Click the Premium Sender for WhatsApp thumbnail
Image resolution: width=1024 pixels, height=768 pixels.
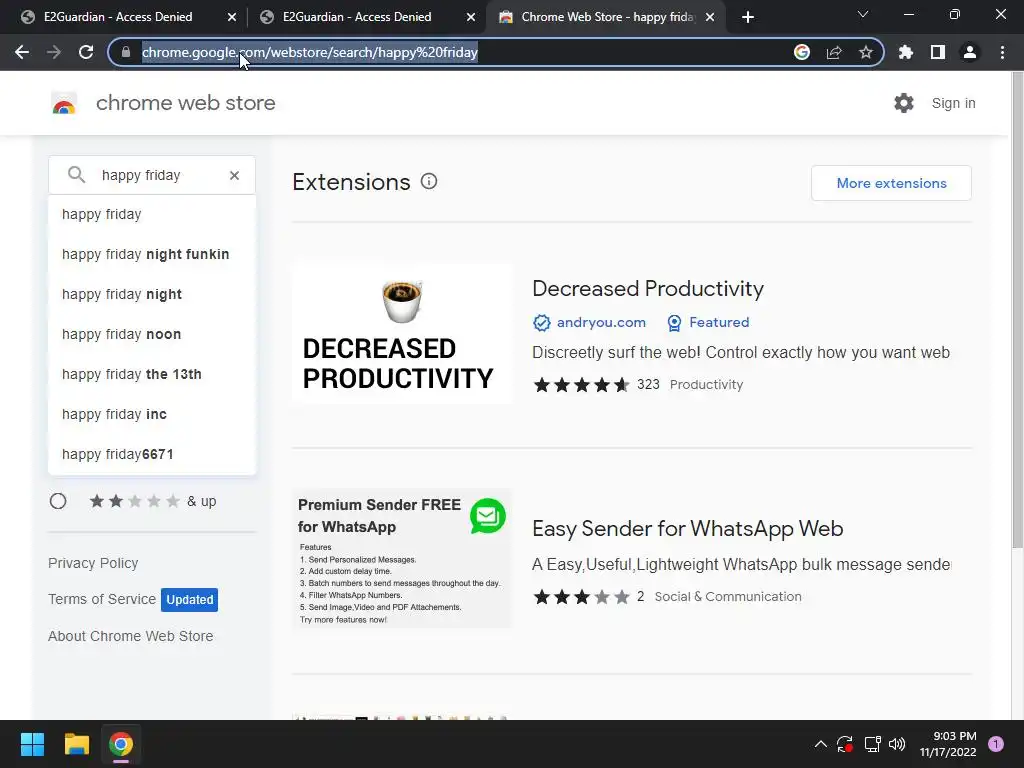coord(402,558)
